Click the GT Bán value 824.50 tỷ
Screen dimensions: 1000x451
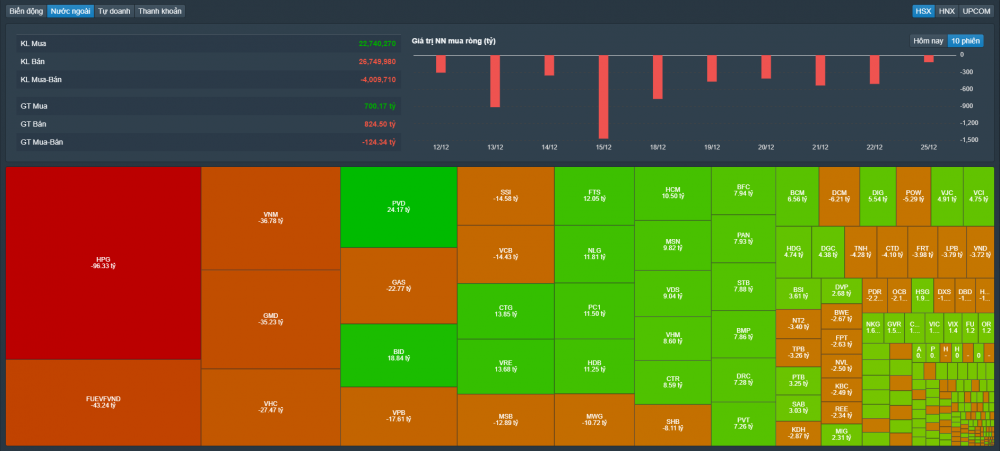point(379,124)
